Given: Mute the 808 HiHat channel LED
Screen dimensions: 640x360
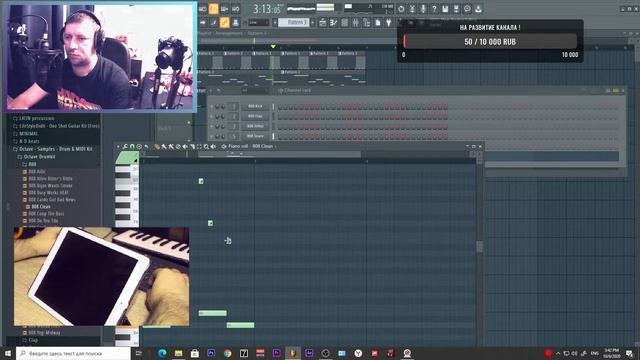Looking at the screenshot, I should (212, 126).
